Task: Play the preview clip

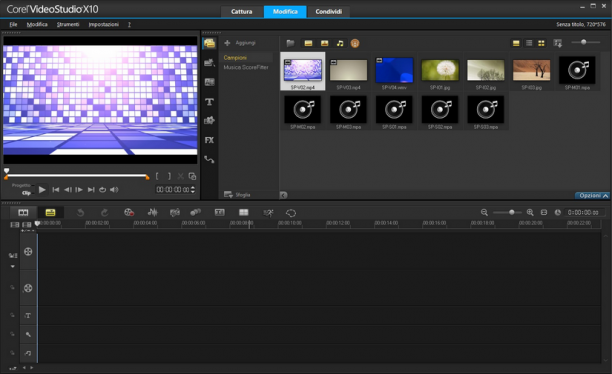Action: (42, 190)
